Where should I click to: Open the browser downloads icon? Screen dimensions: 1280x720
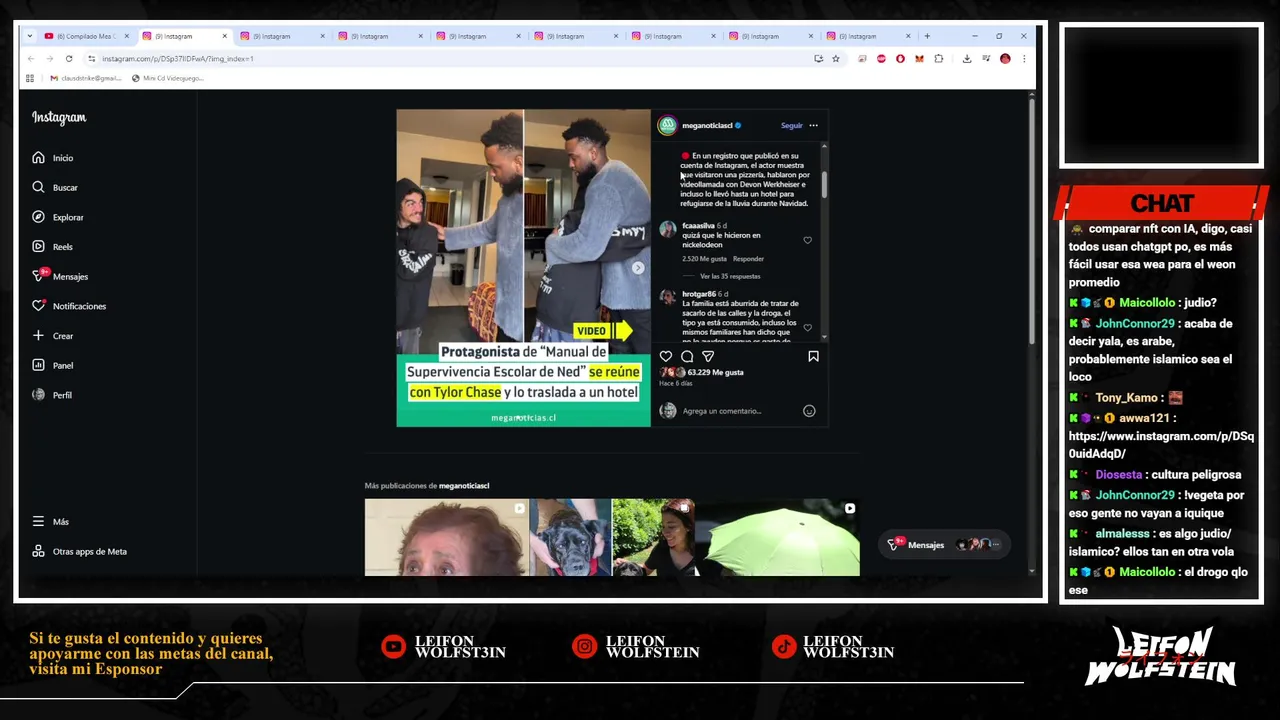(x=967, y=59)
